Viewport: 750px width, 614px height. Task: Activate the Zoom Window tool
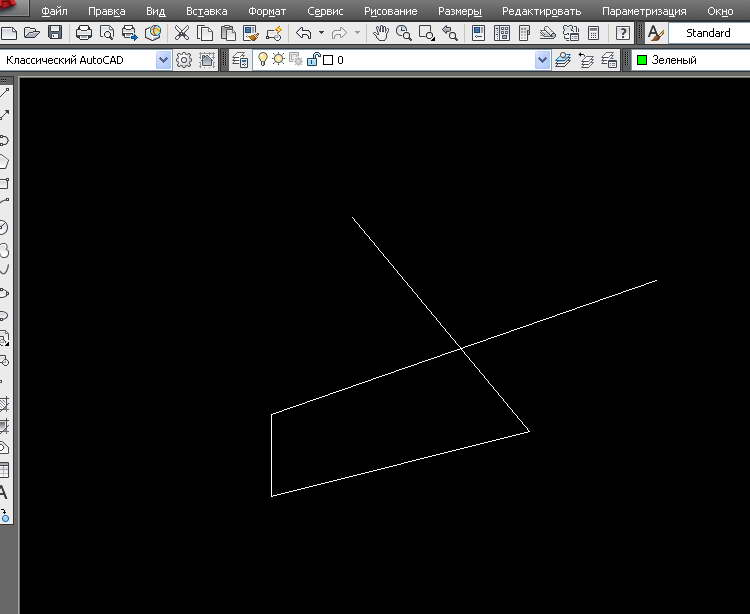[427, 33]
